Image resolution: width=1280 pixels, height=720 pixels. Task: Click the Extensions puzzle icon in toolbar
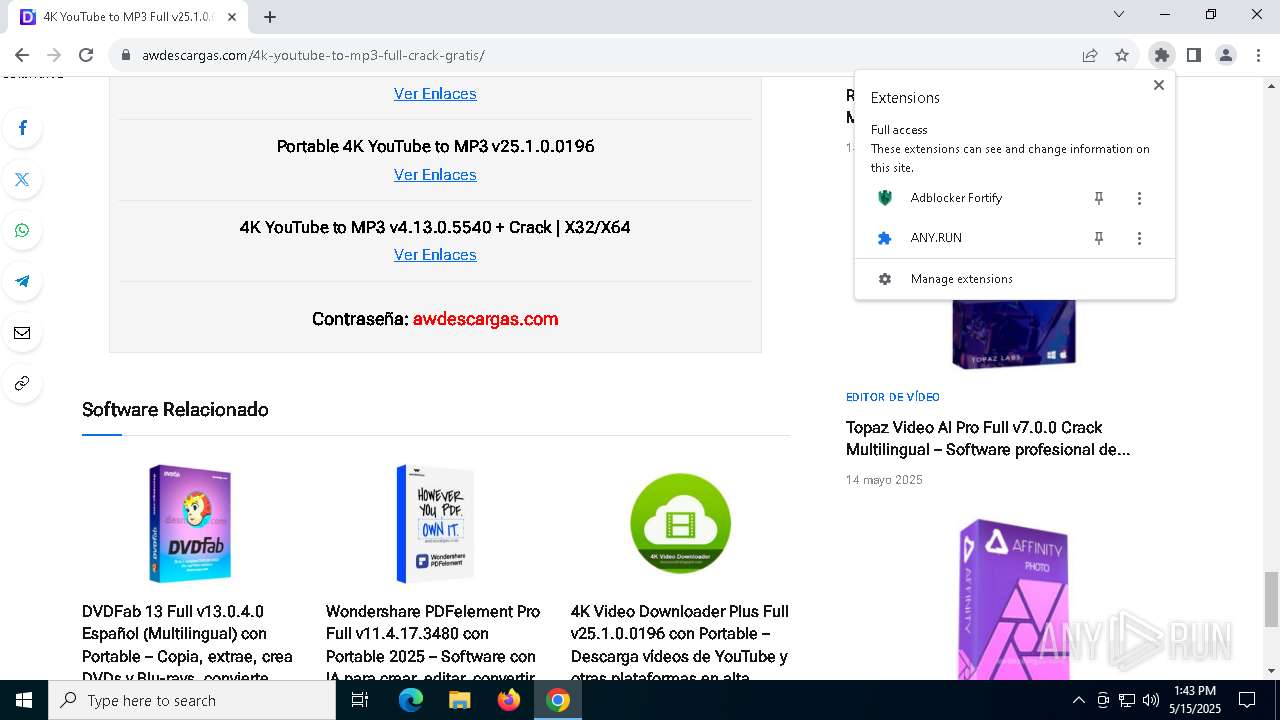tap(1161, 55)
